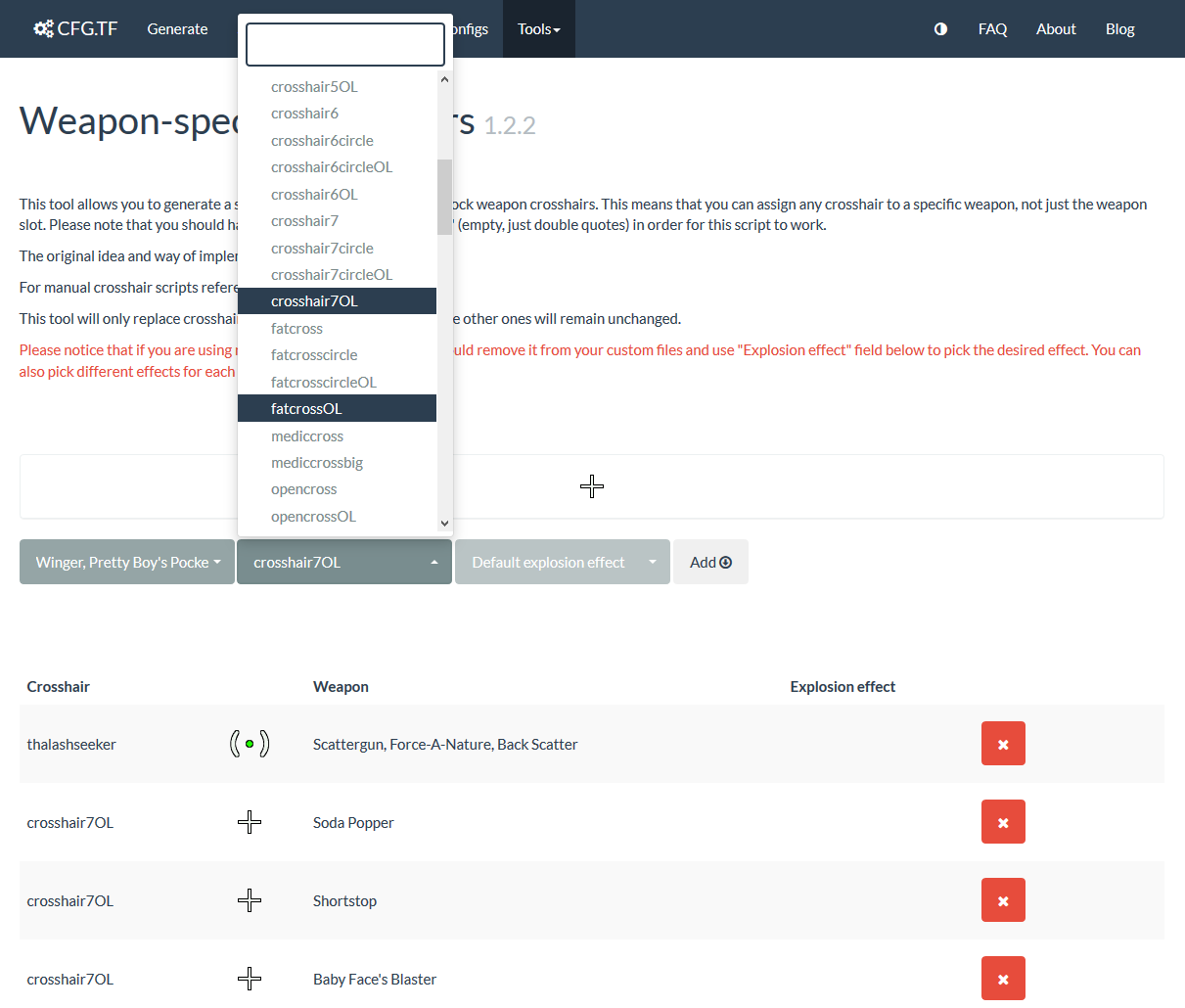Select fatcrosscircle option
This screenshot has height=1008, width=1185.
[x=337, y=355]
